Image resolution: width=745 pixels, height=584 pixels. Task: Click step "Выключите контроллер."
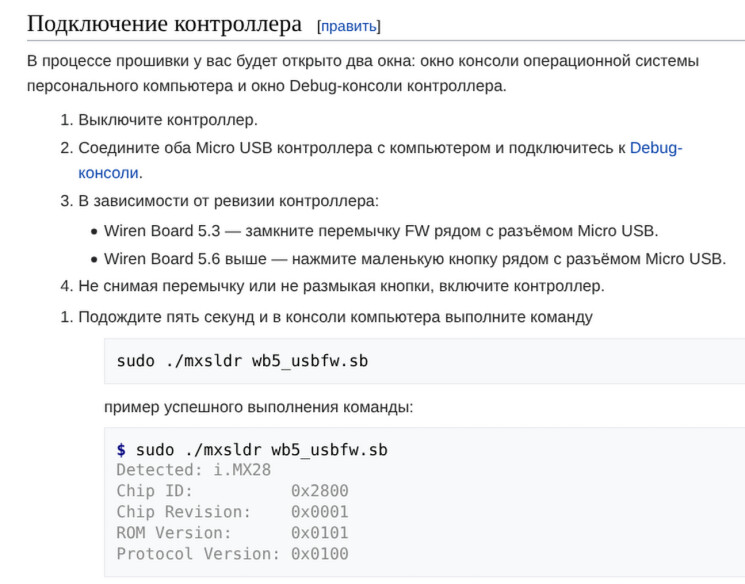click(168, 120)
